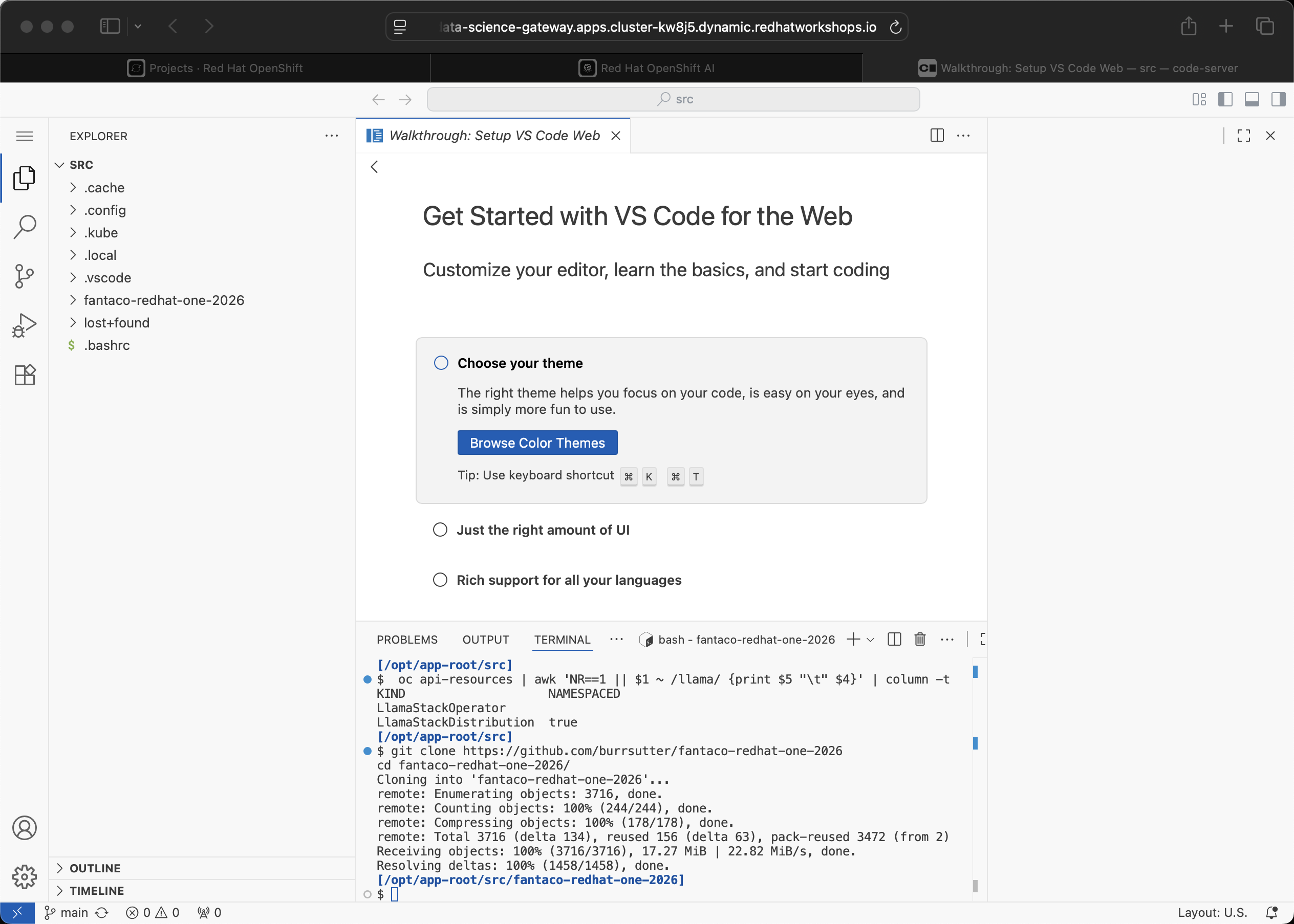Toggle the primary side bar layout icon
Image resolution: width=1294 pixels, height=924 pixels.
pyautogui.click(x=1225, y=100)
